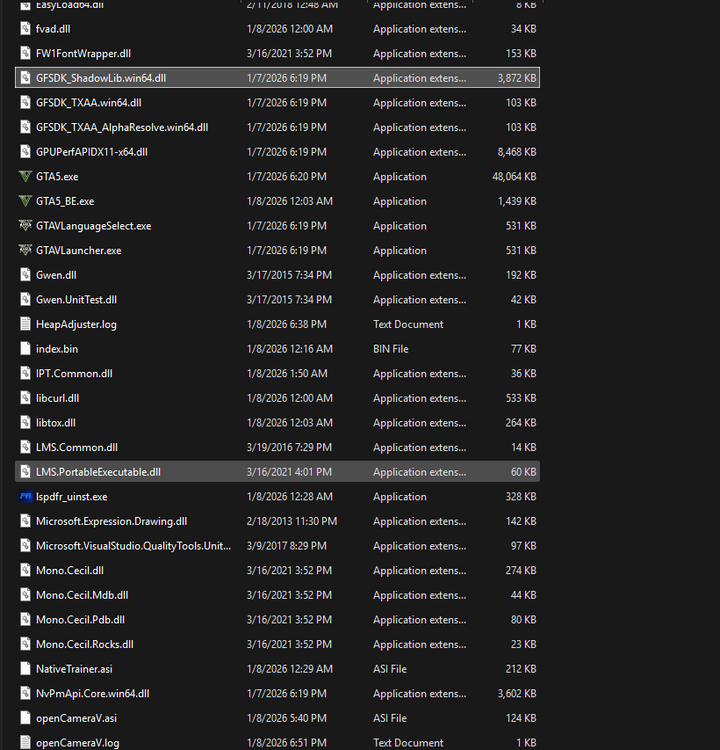Click the NativeTrainer.asi file icon
This screenshot has height=750, width=720.
pyautogui.click(x=25, y=669)
